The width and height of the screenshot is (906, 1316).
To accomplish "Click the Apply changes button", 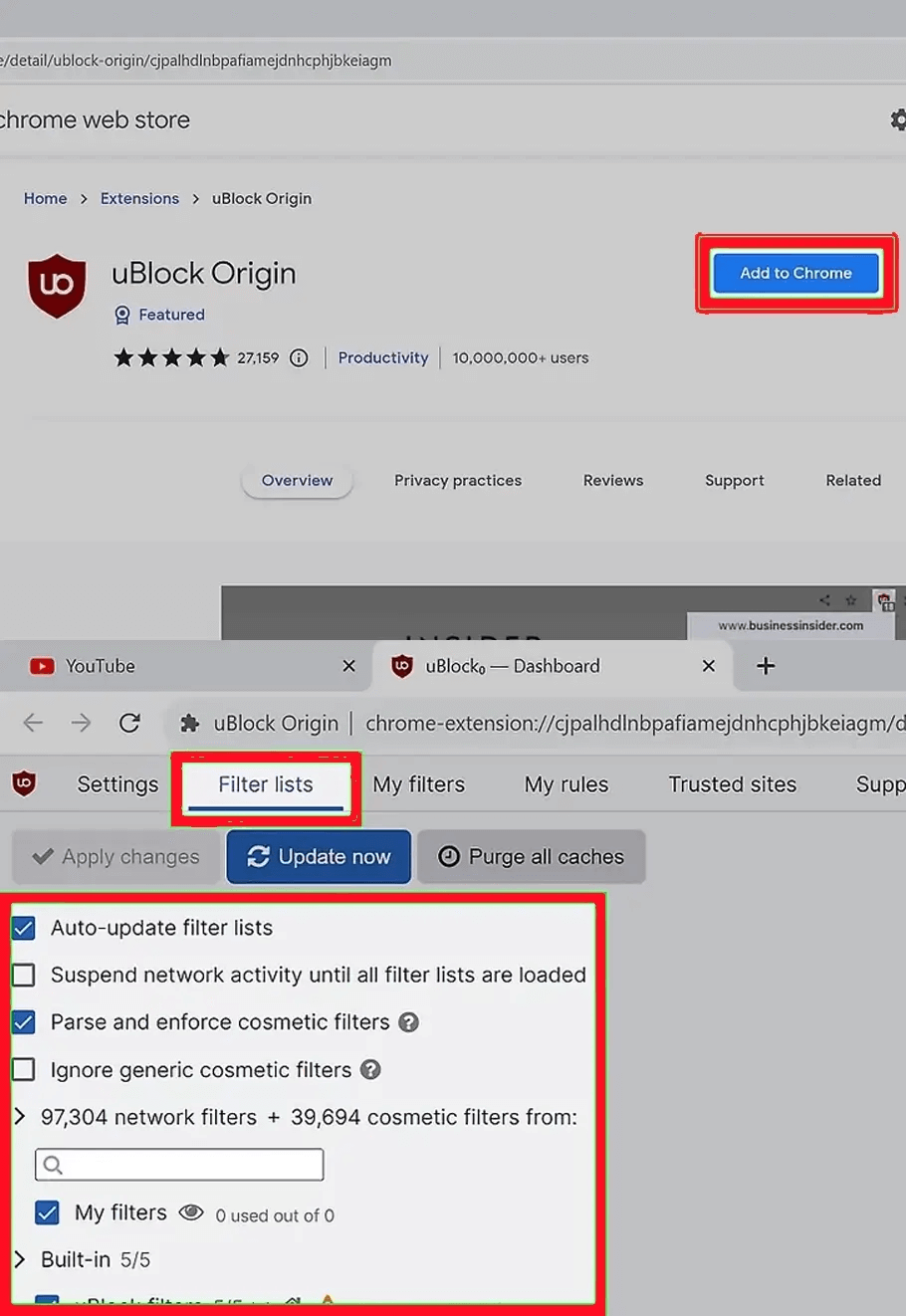I will pos(115,857).
